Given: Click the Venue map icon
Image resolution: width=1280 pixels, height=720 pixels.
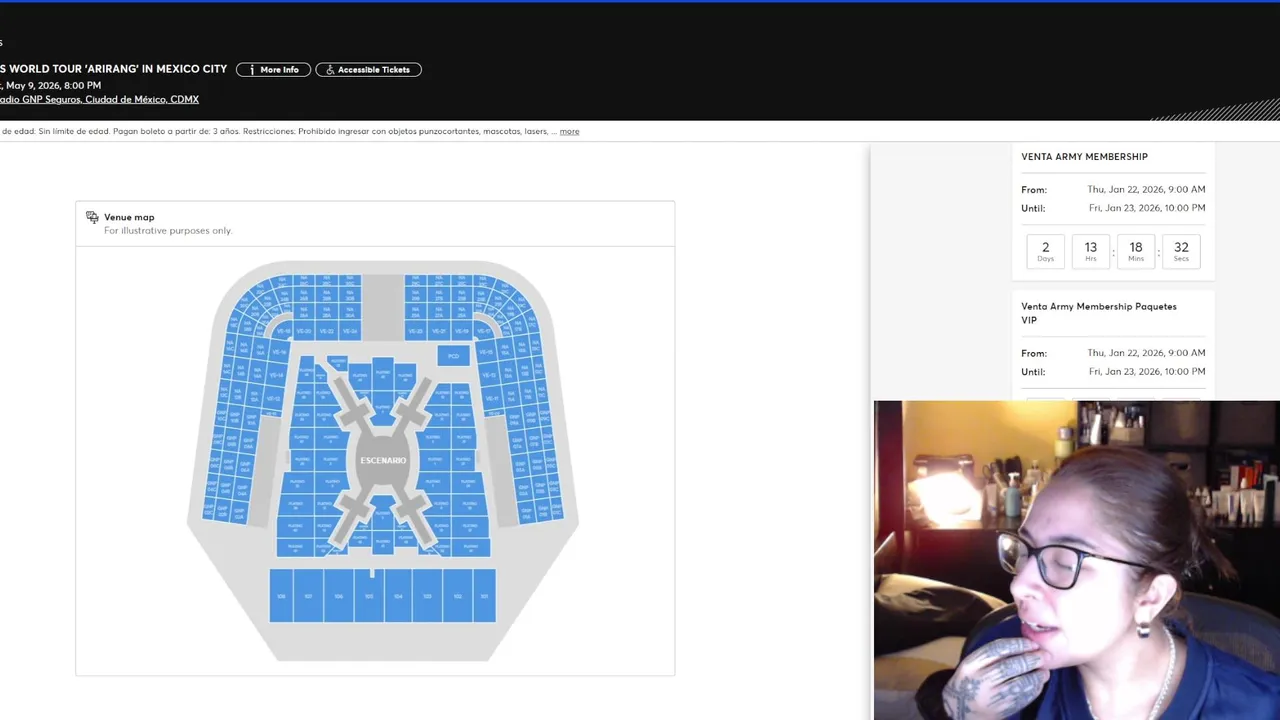Looking at the screenshot, I should (x=92, y=217).
